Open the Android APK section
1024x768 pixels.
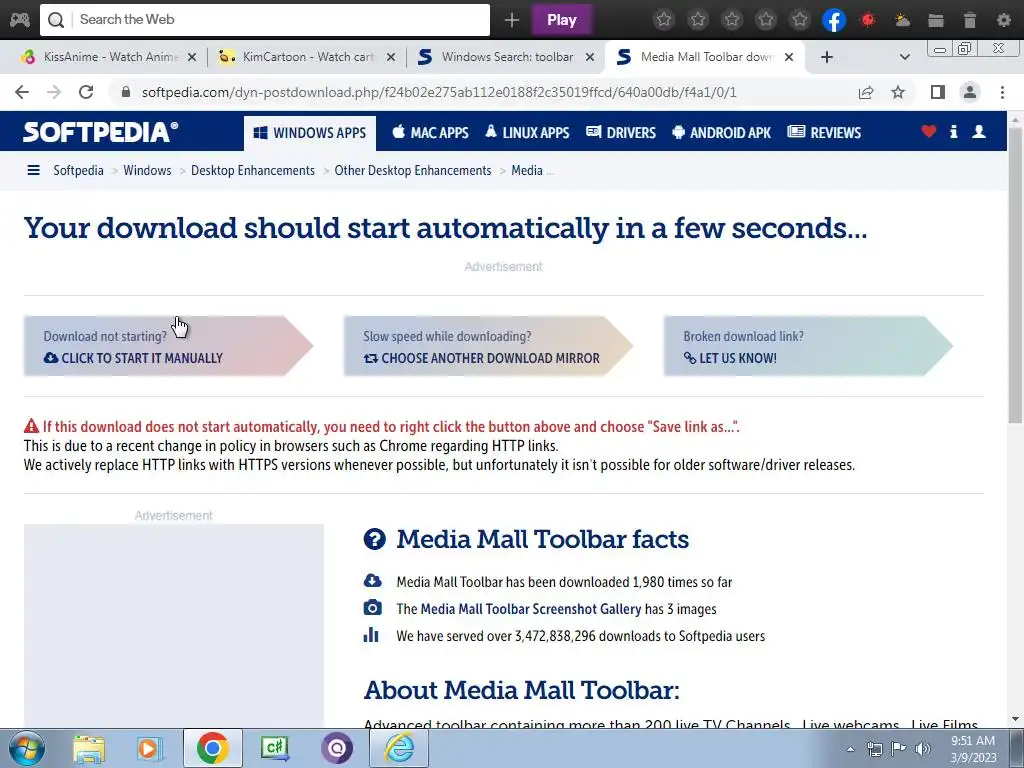[721, 133]
